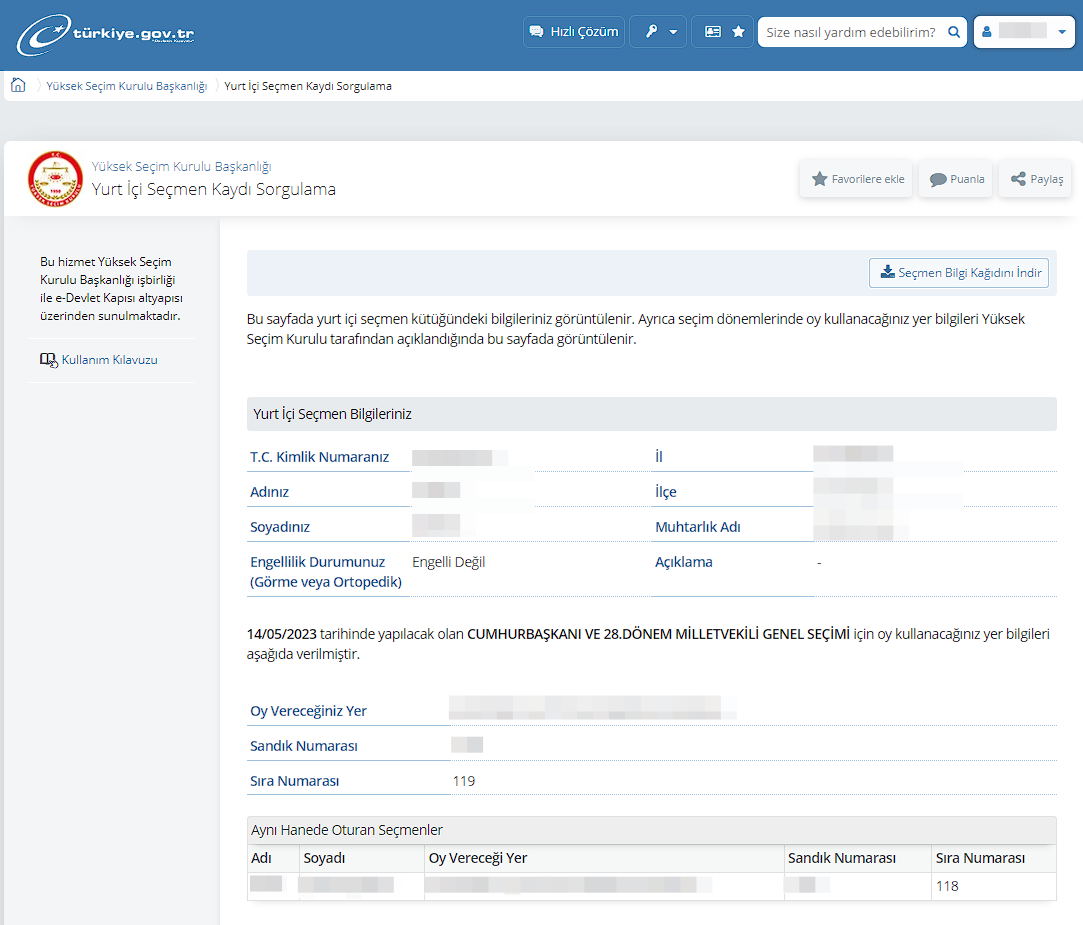Expand the key icon login dropdown
The image size is (1083, 925).
(x=658, y=32)
